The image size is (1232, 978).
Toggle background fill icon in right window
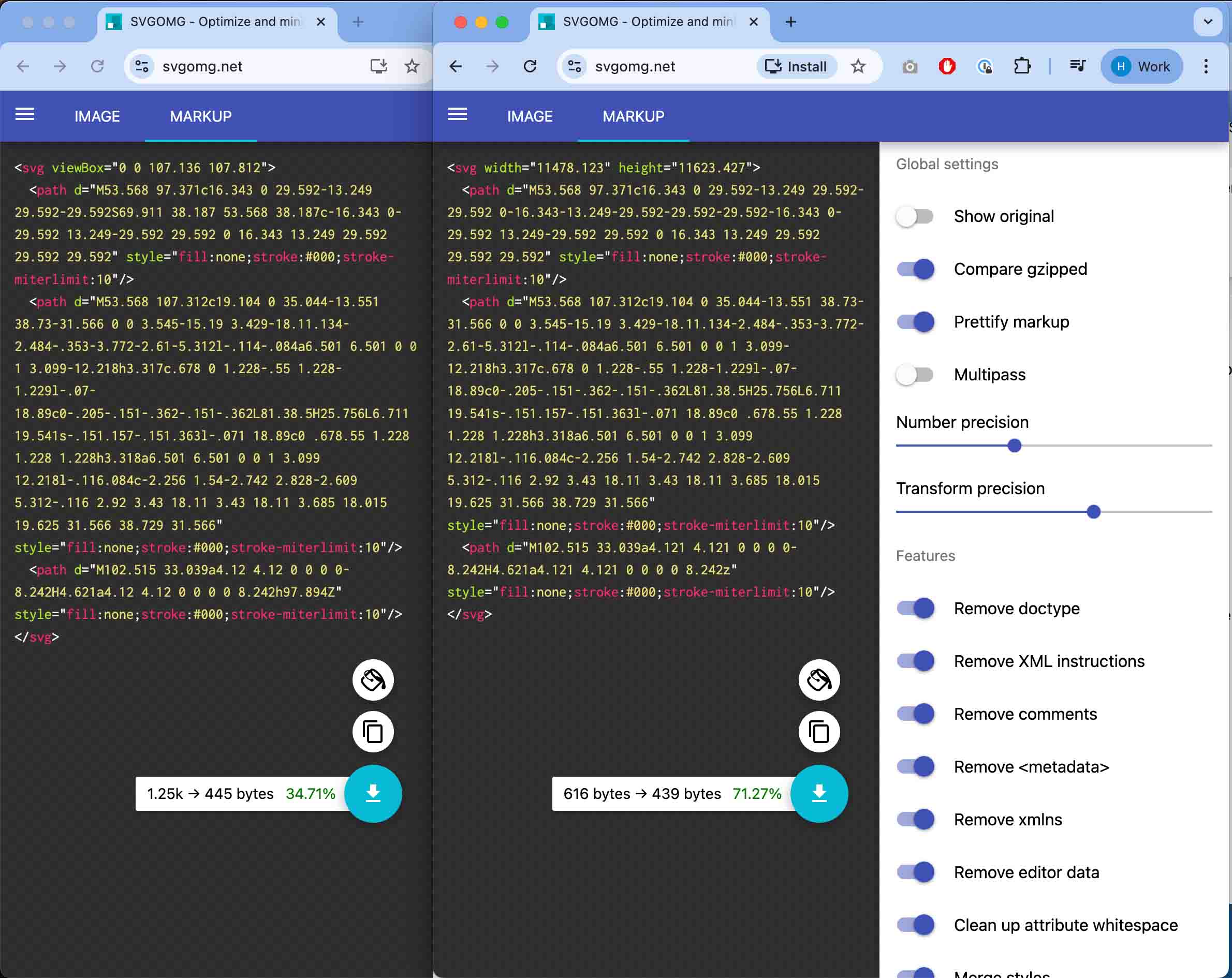coord(819,680)
